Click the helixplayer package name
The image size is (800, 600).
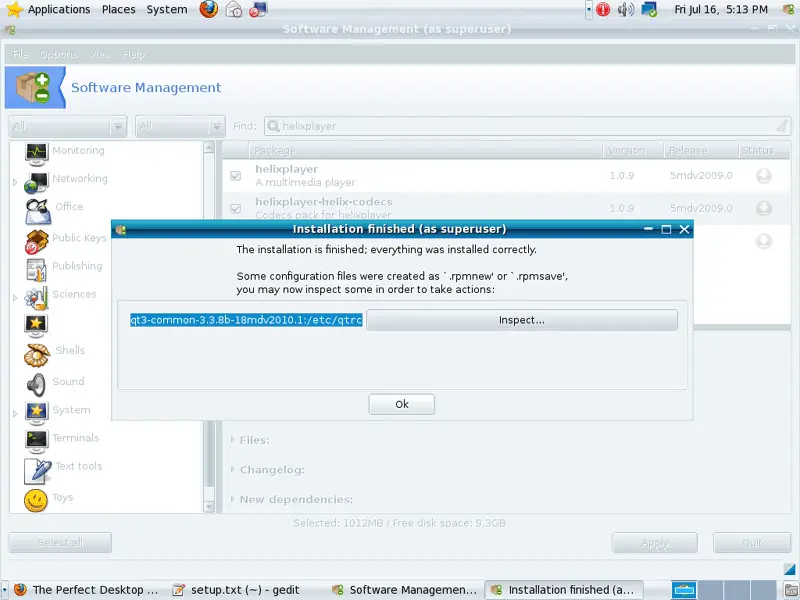(x=286, y=169)
